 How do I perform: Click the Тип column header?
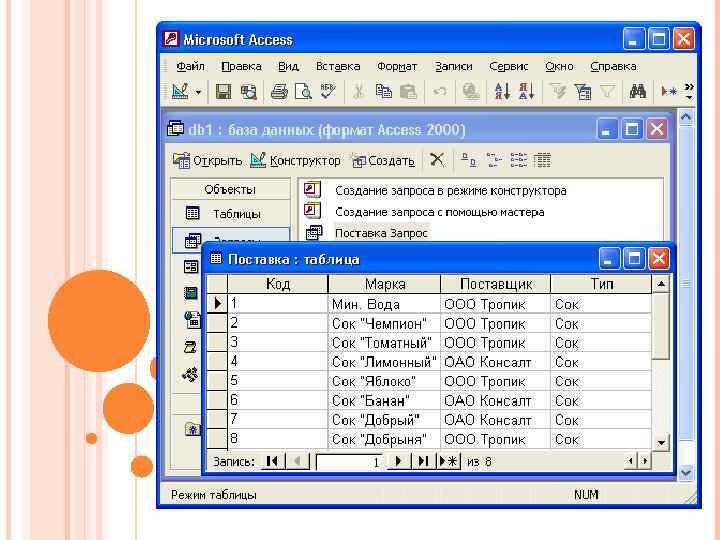[x=602, y=284]
